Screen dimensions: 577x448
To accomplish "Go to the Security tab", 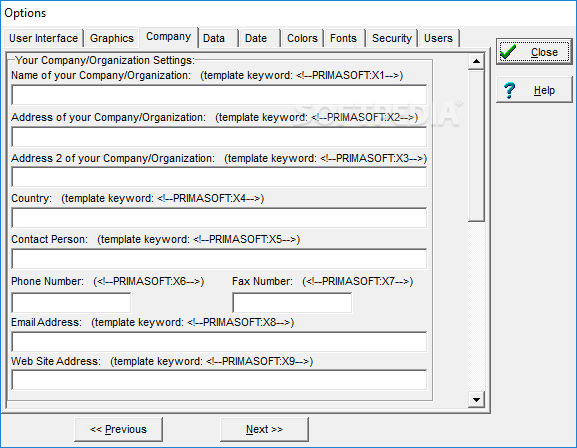I will 392,38.
